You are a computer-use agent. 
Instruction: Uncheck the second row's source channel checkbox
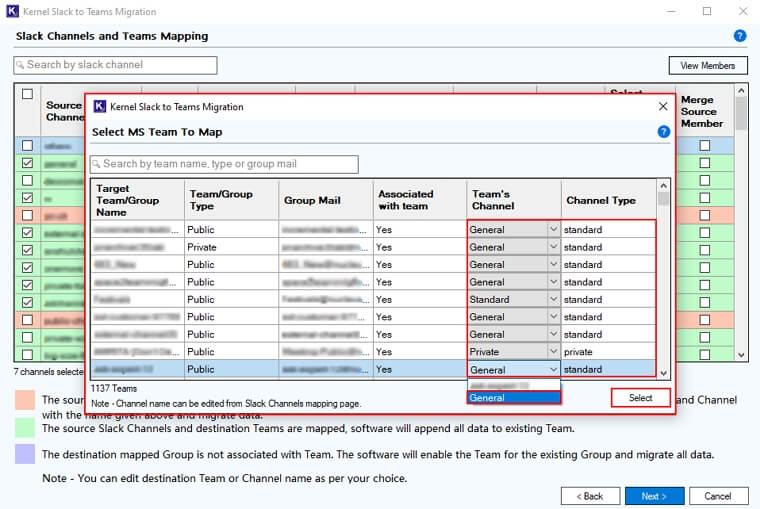pyautogui.click(x=28, y=163)
